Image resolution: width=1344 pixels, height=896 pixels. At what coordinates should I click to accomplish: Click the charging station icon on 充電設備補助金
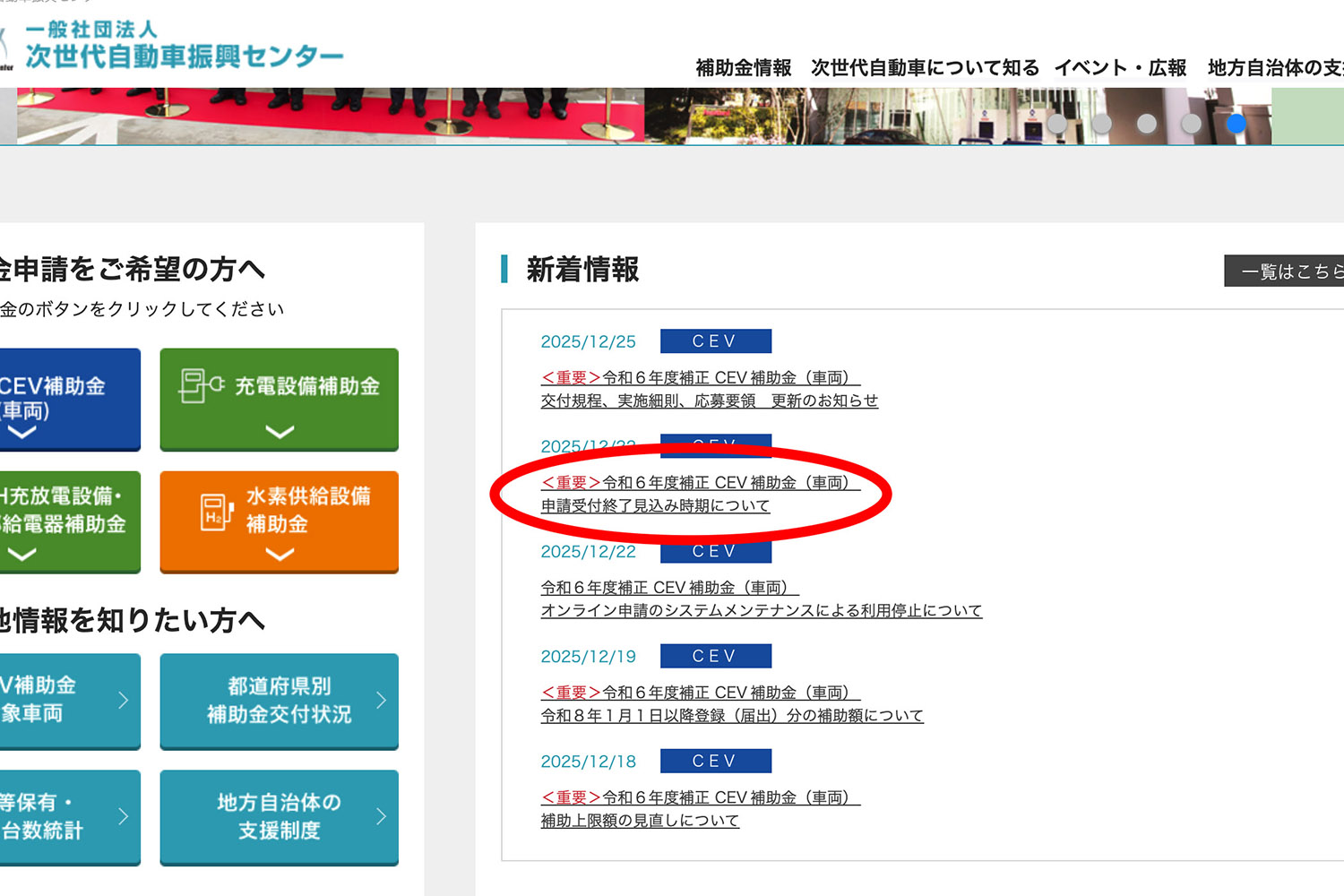pos(201,386)
